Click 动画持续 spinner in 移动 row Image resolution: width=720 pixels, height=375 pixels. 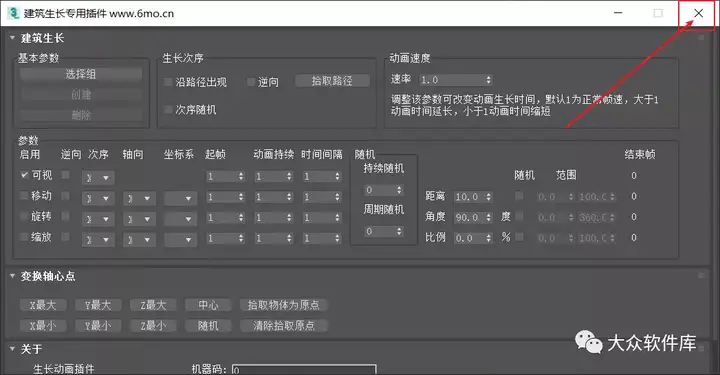tap(273, 197)
